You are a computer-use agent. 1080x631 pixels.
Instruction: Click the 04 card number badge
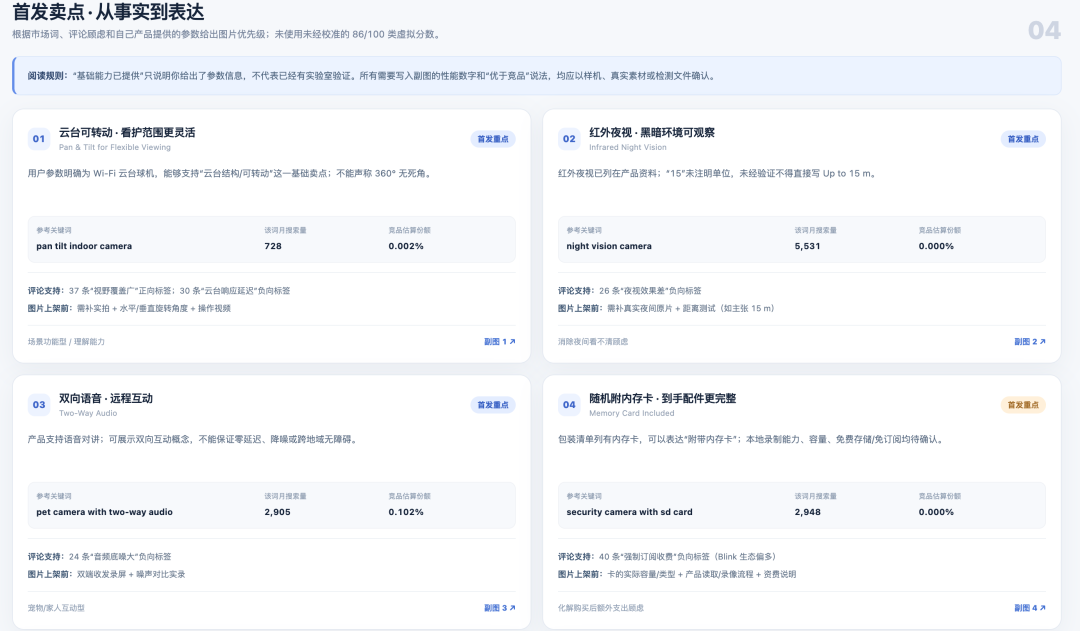click(x=569, y=404)
